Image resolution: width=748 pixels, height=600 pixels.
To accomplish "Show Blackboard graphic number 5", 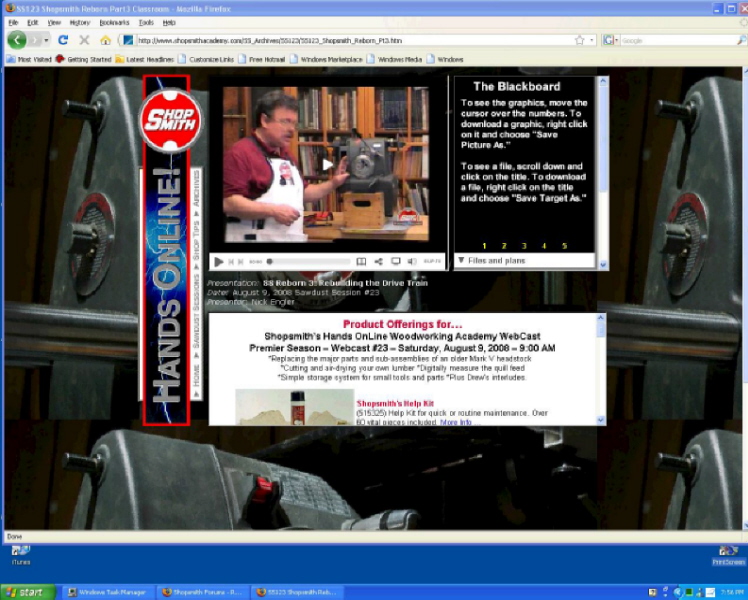I will pyautogui.click(x=564, y=246).
